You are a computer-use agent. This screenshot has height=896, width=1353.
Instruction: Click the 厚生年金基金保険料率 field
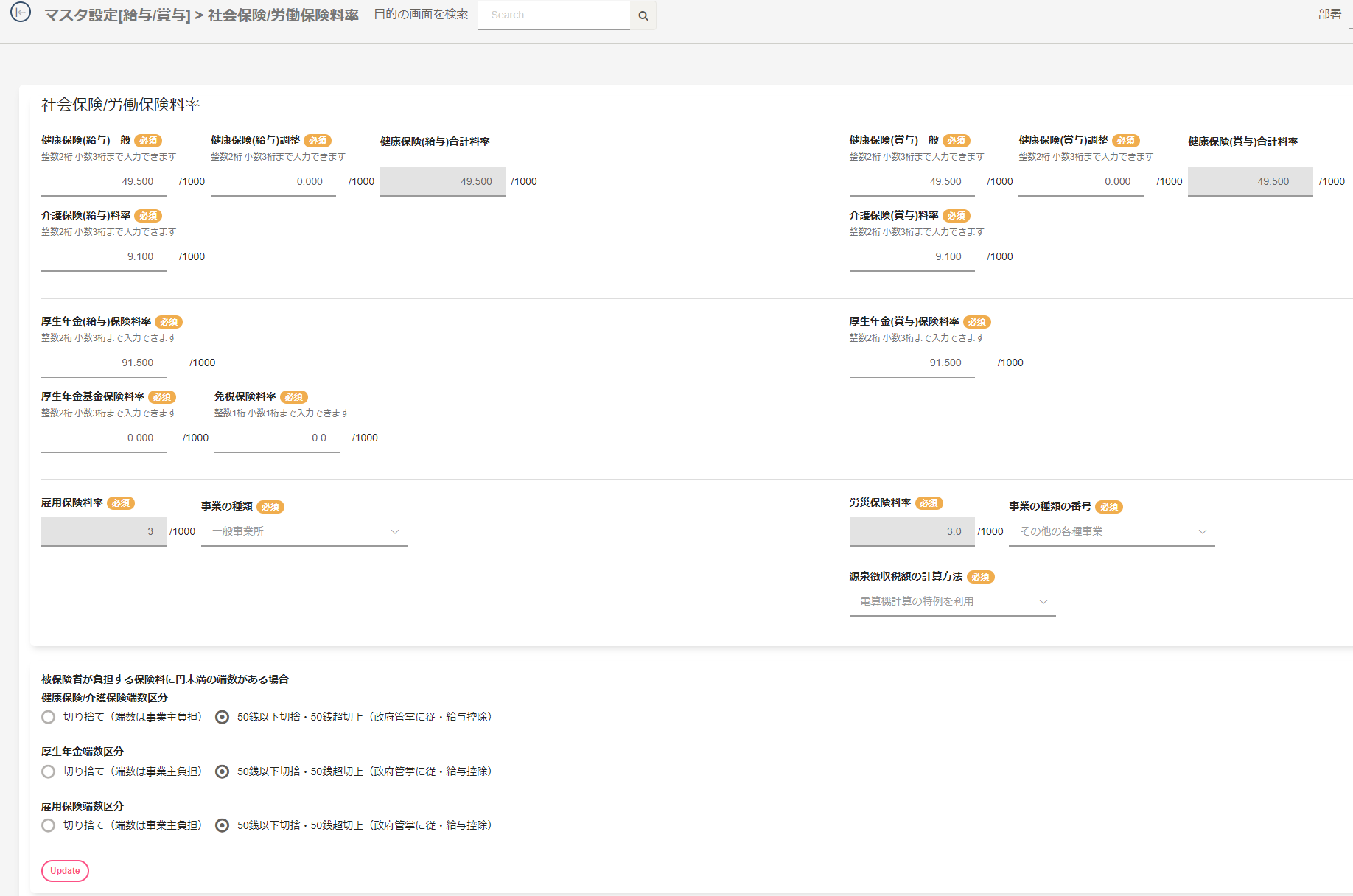(x=104, y=438)
